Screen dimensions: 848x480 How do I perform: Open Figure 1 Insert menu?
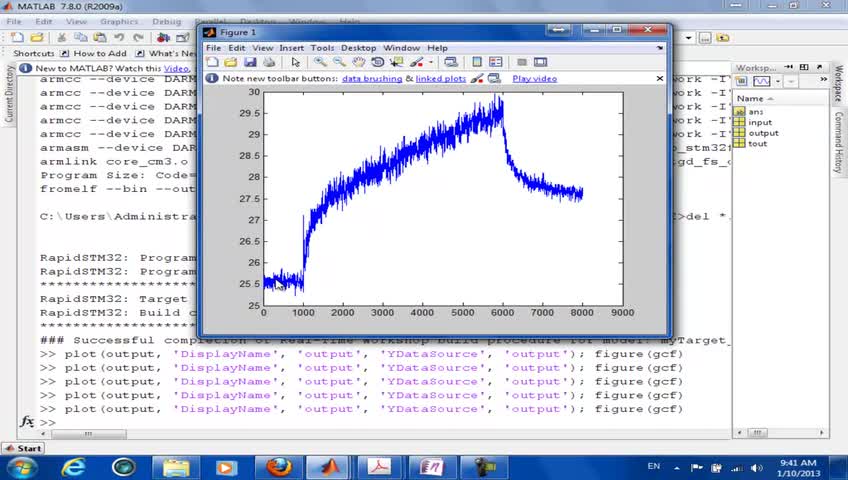click(291, 48)
